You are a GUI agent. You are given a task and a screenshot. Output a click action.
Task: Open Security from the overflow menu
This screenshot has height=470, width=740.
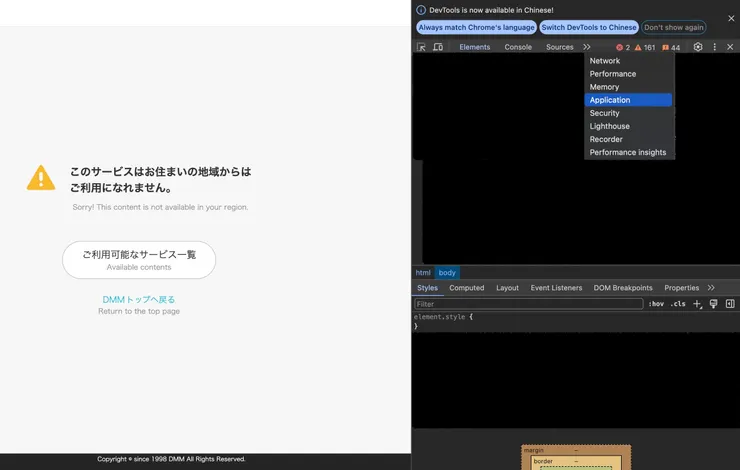[x=628, y=113]
